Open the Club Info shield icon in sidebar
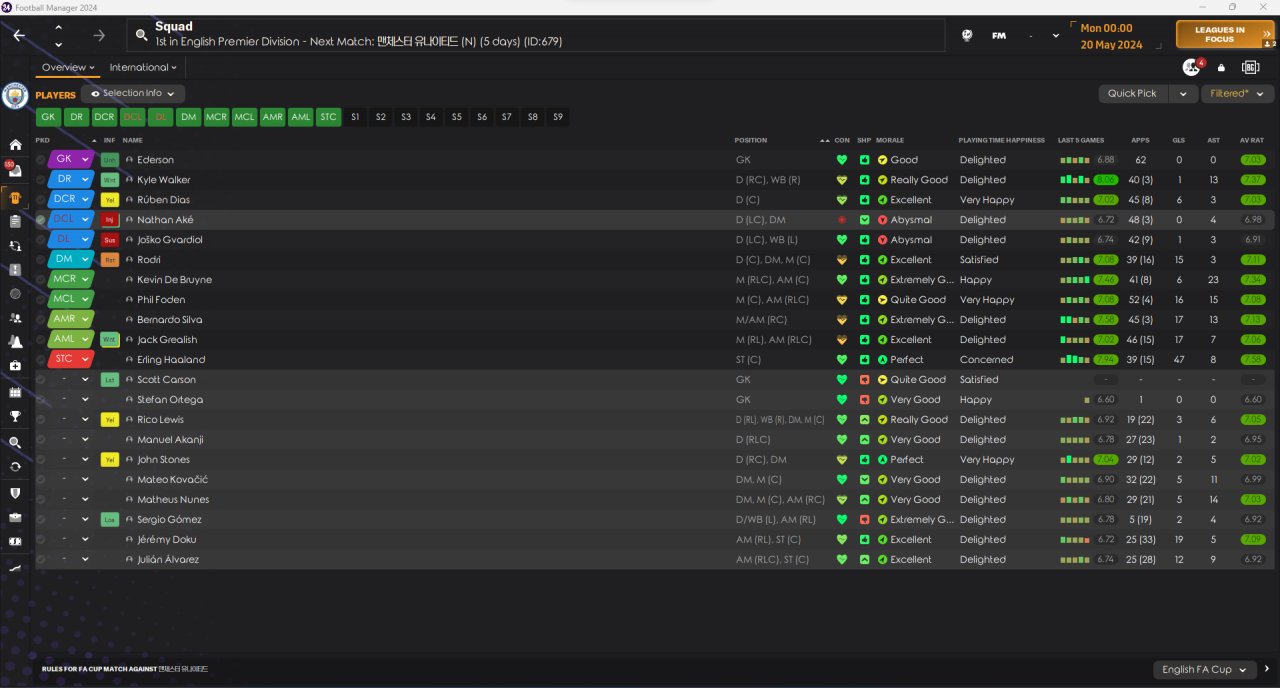This screenshot has width=1280, height=688. point(15,493)
